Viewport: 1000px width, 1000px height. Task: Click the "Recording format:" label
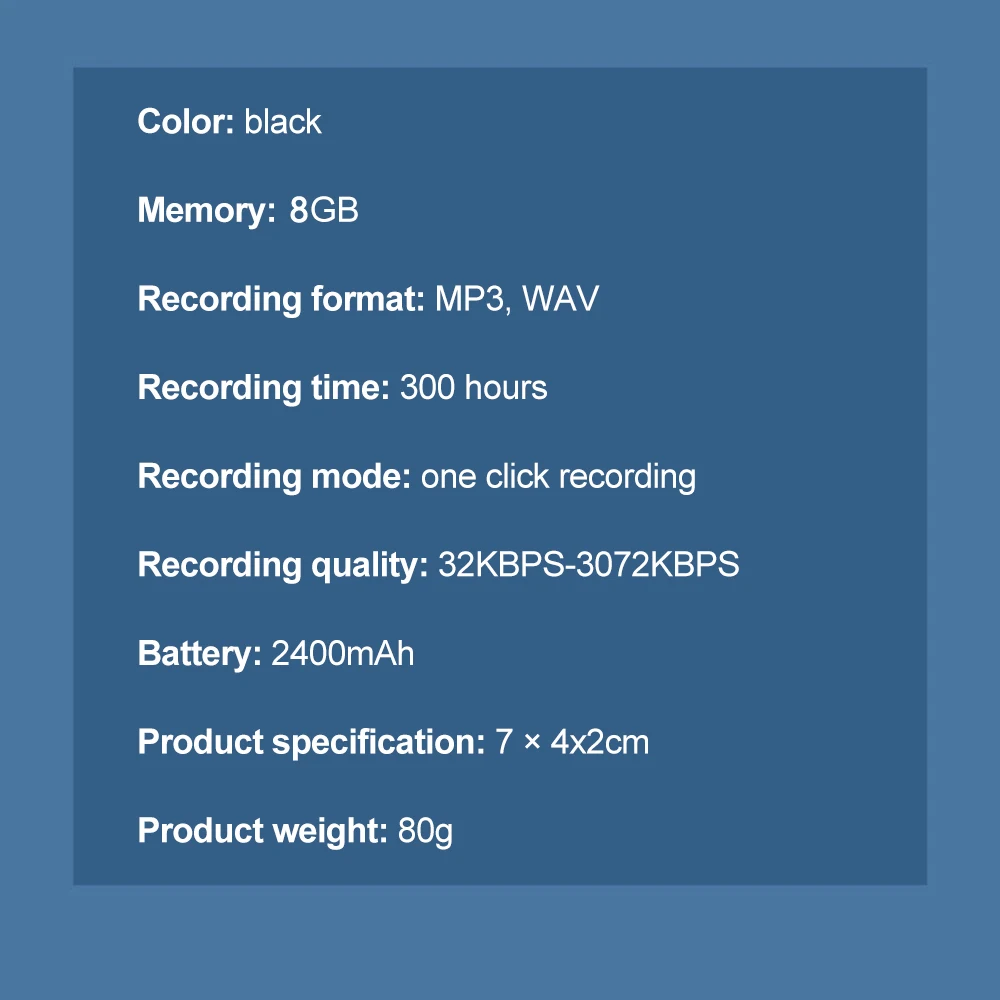(282, 299)
